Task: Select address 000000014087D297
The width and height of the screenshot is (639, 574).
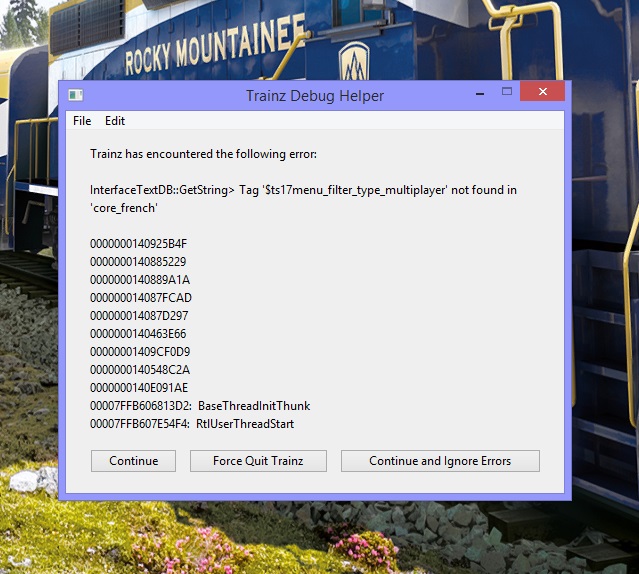Action: [x=139, y=316]
